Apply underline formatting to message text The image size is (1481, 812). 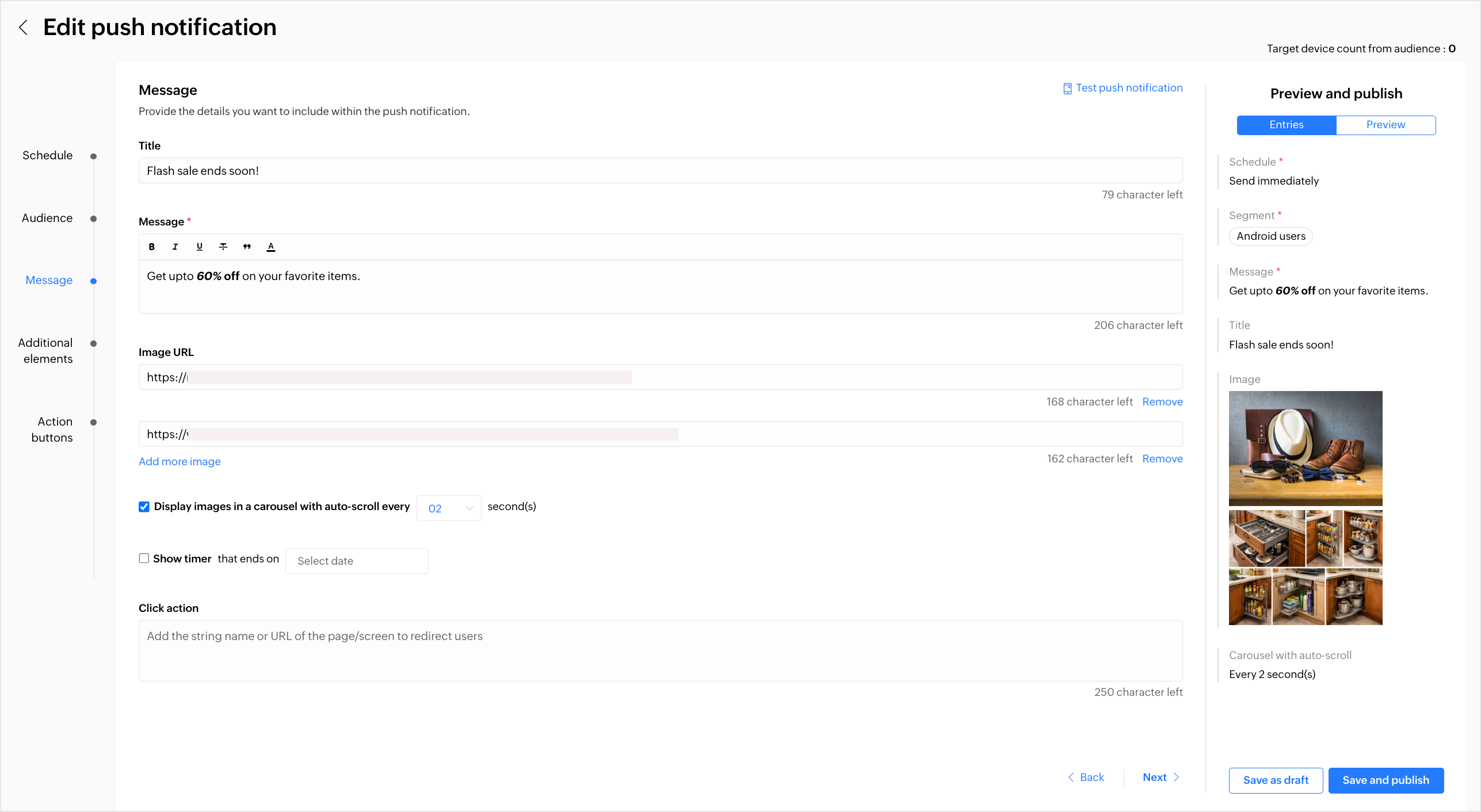pyautogui.click(x=199, y=247)
